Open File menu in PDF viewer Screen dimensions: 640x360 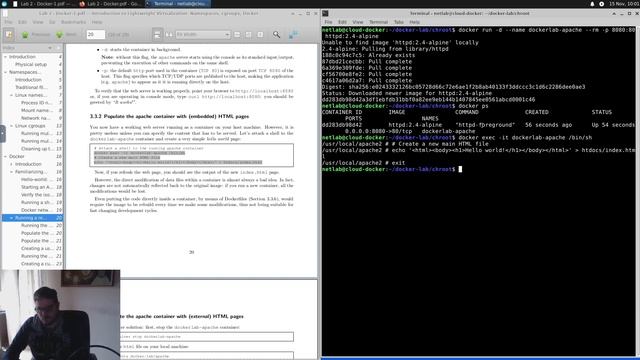(9, 22)
